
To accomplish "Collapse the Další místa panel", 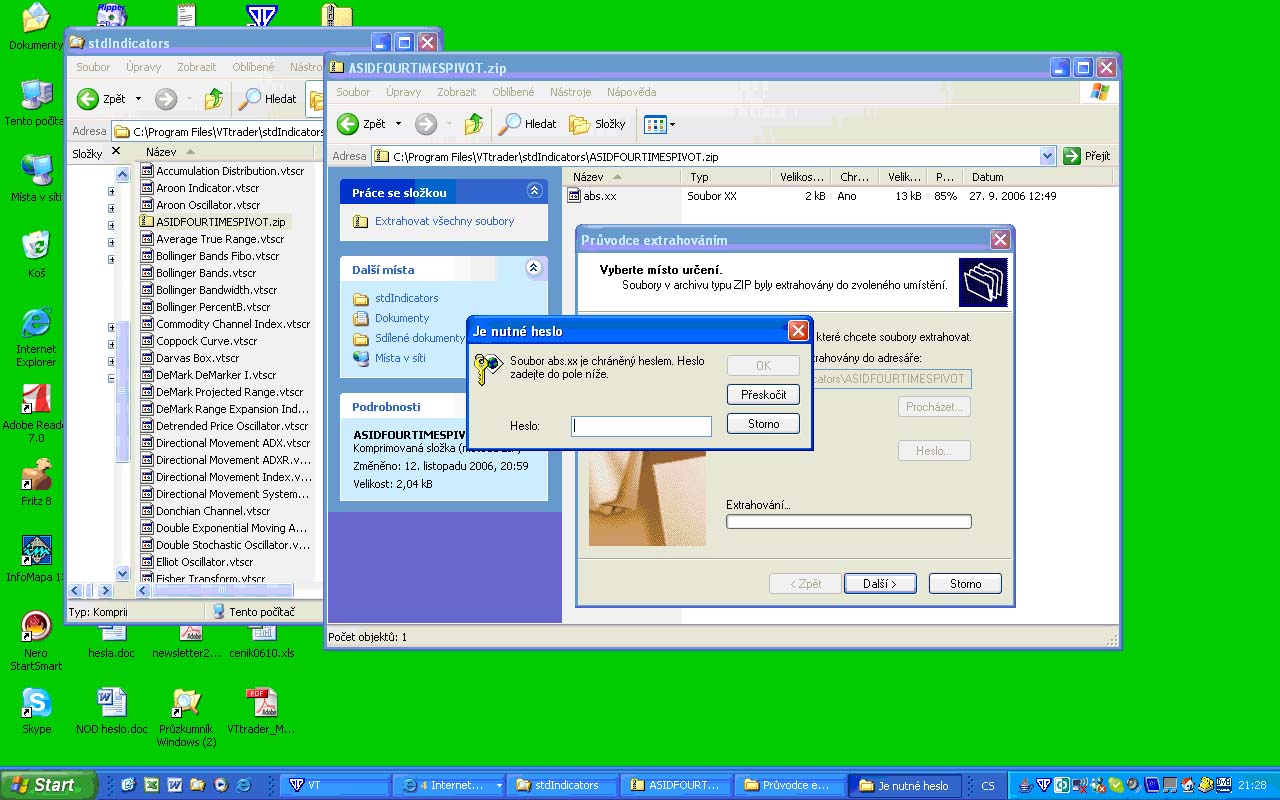I will click(534, 269).
